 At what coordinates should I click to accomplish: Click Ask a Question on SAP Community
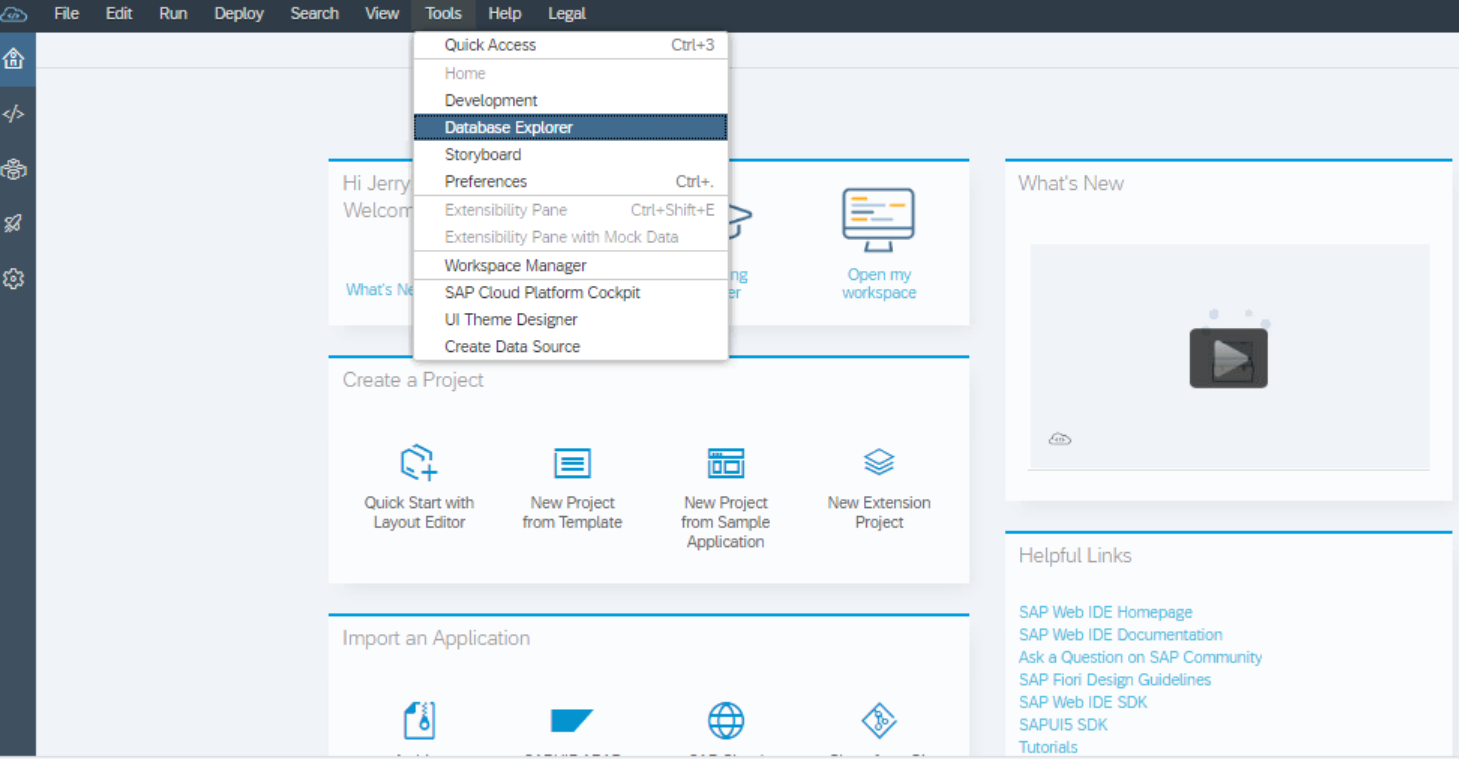click(x=1140, y=657)
